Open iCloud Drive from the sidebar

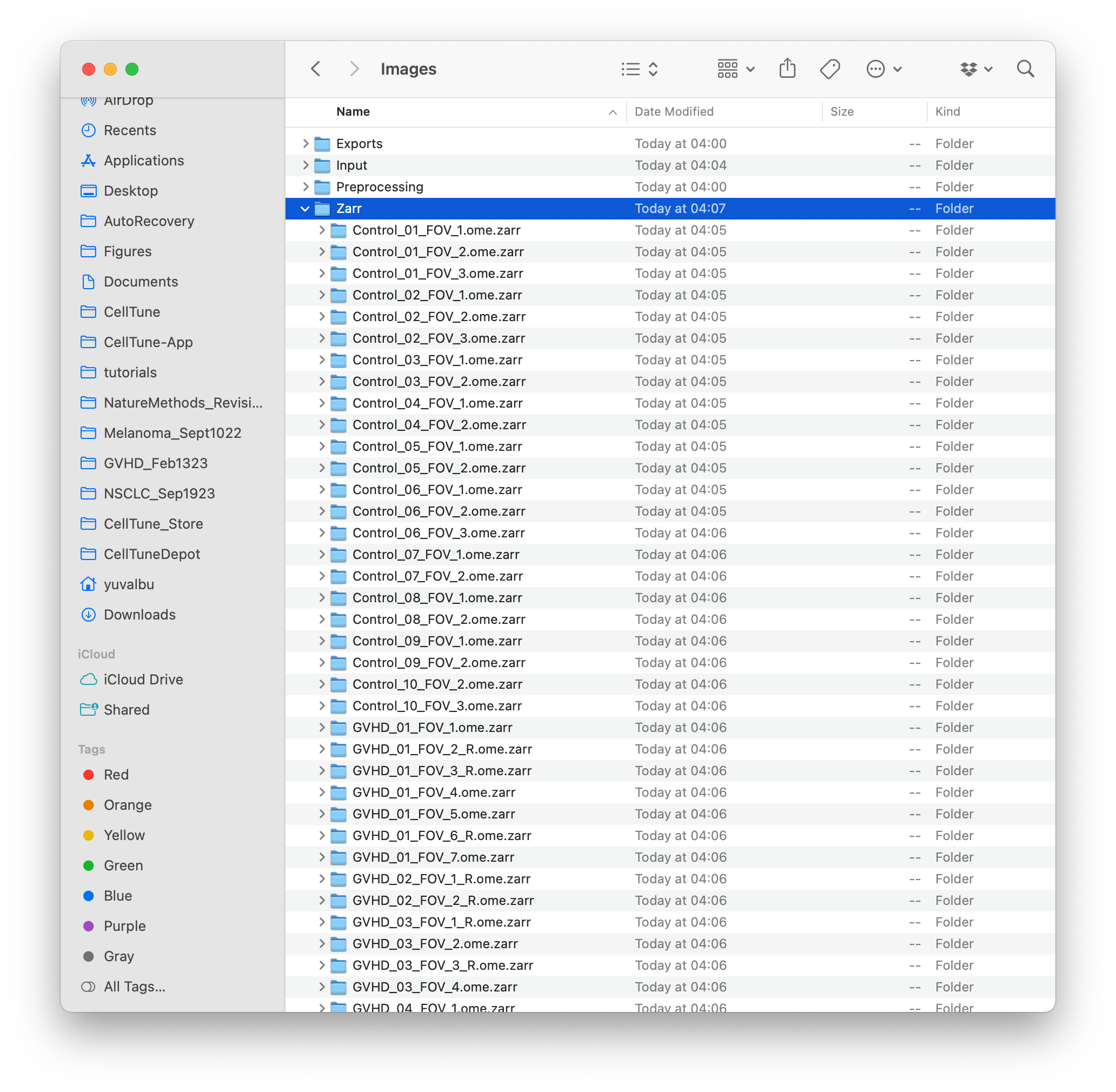[x=143, y=680]
